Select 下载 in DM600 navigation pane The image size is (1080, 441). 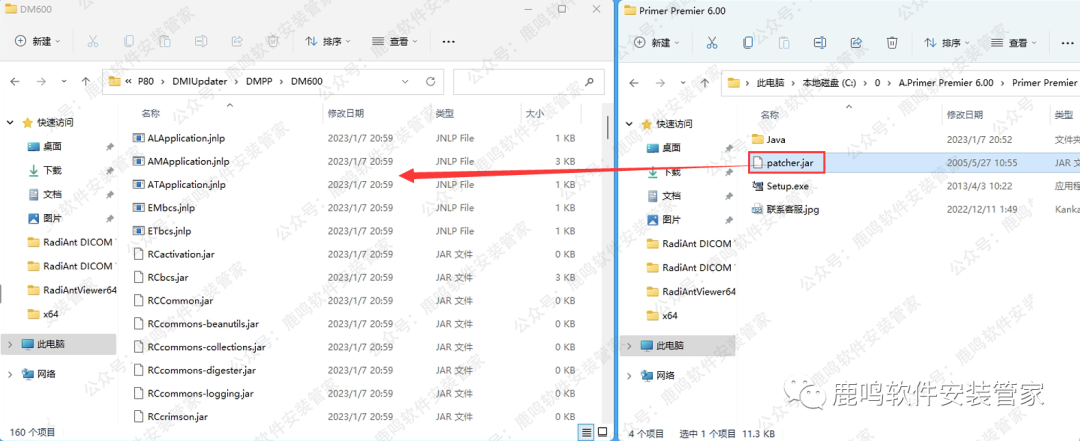click(x=52, y=170)
